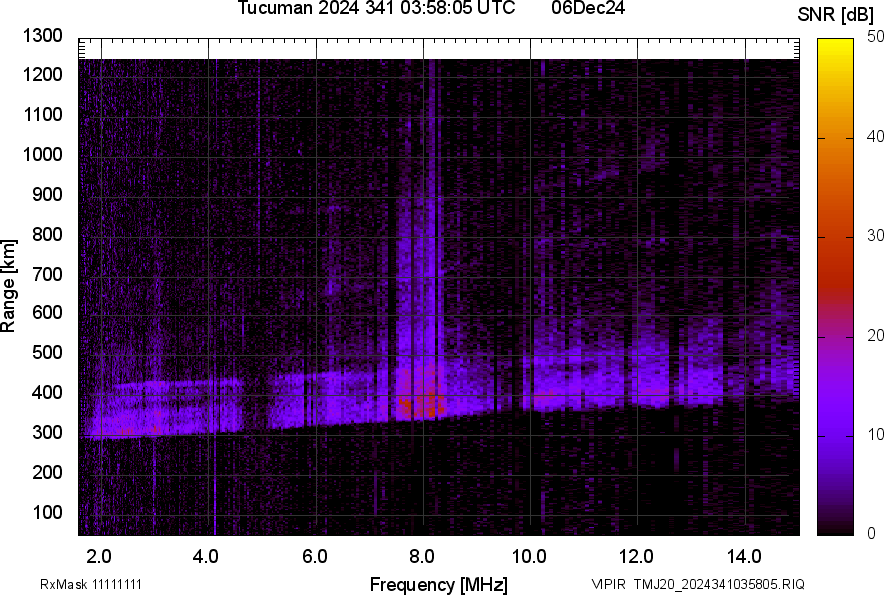
Task: Click the frequency tick label '4.0'
Action: tap(206, 557)
